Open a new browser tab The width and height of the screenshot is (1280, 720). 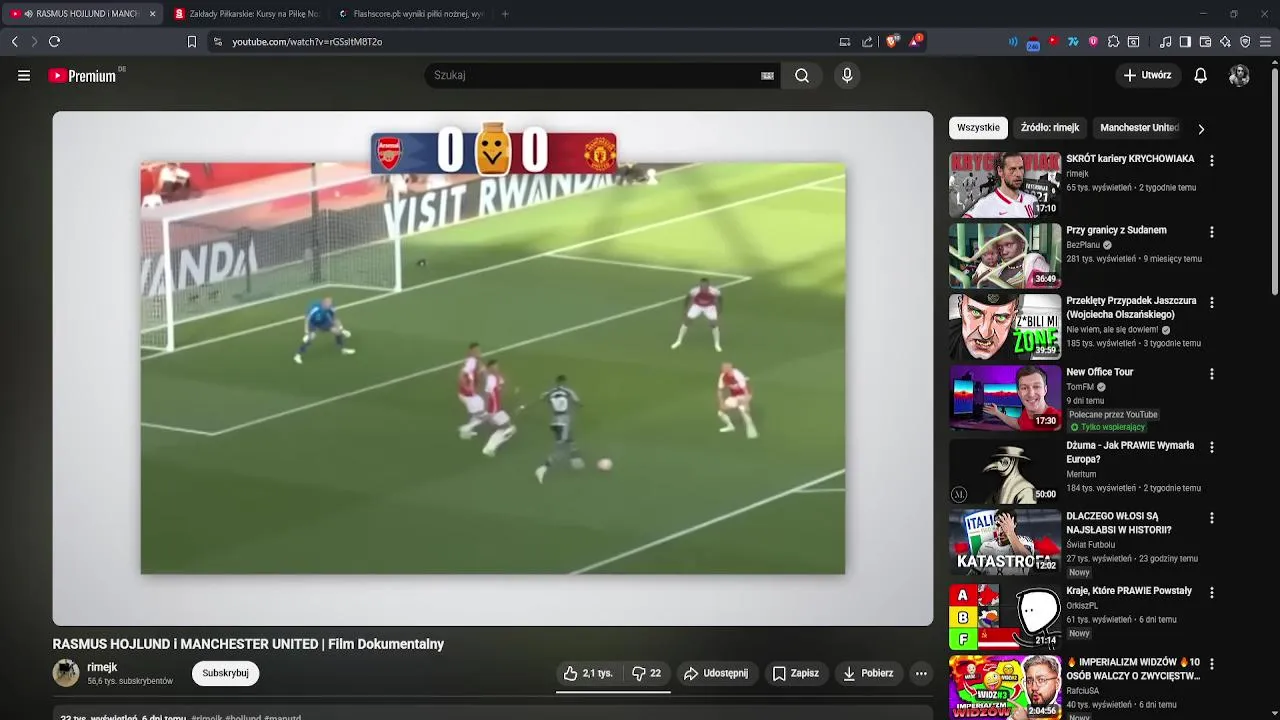505,14
